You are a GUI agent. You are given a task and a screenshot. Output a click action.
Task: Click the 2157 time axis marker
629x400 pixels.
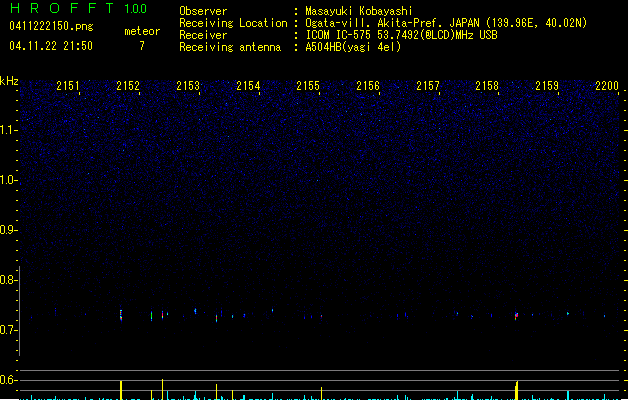tap(428, 86)
